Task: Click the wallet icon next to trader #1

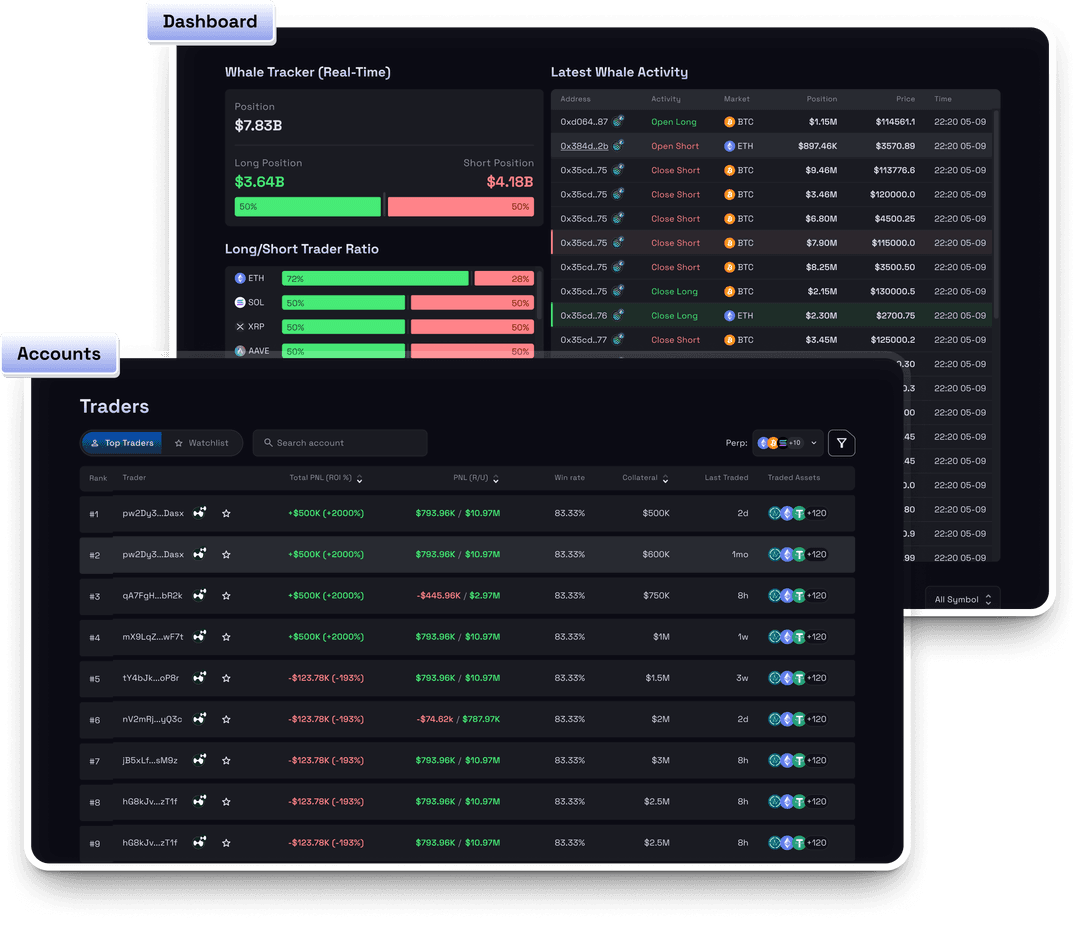Action: (200, 513)
